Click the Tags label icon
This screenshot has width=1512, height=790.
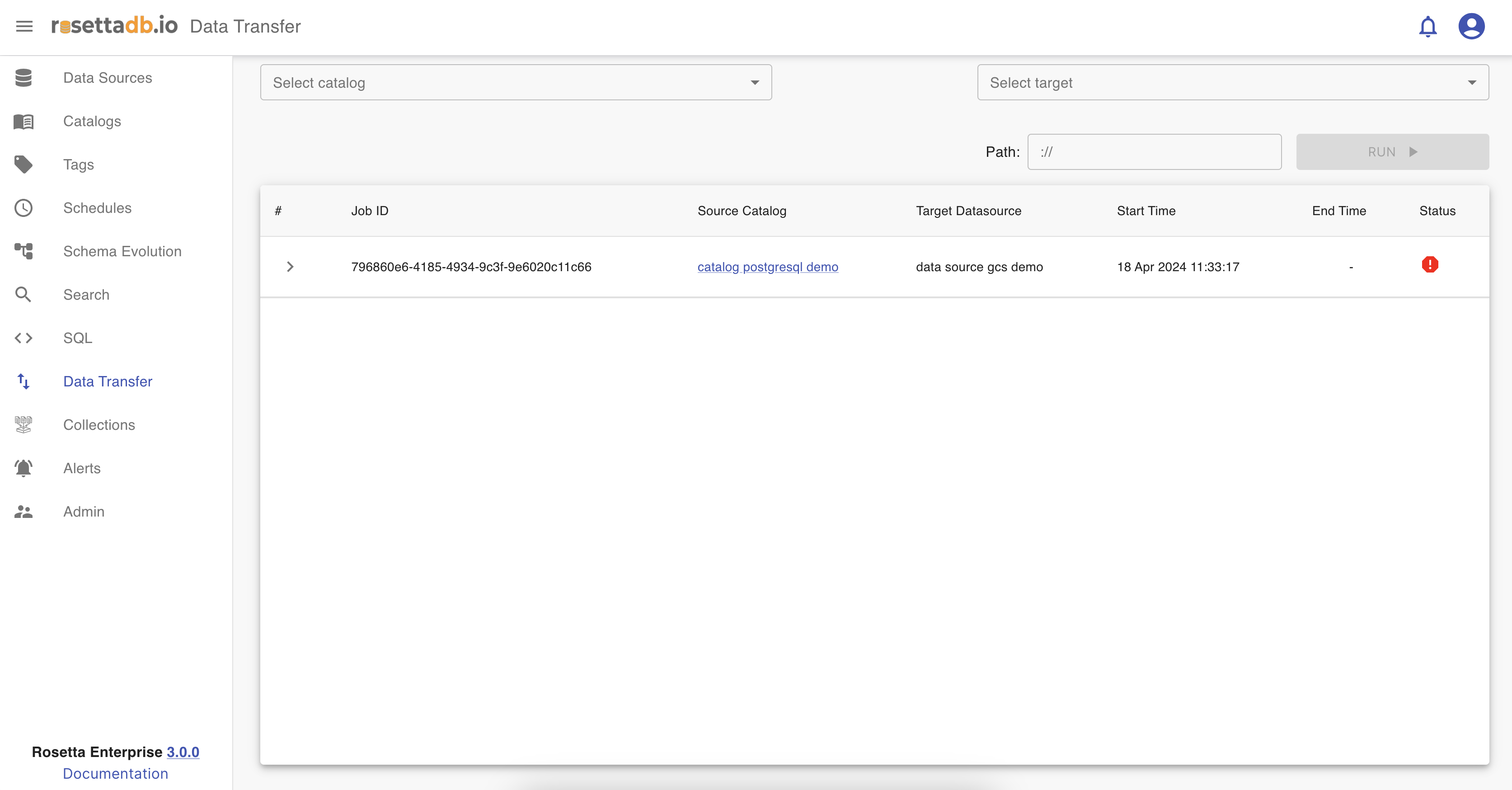23,165
